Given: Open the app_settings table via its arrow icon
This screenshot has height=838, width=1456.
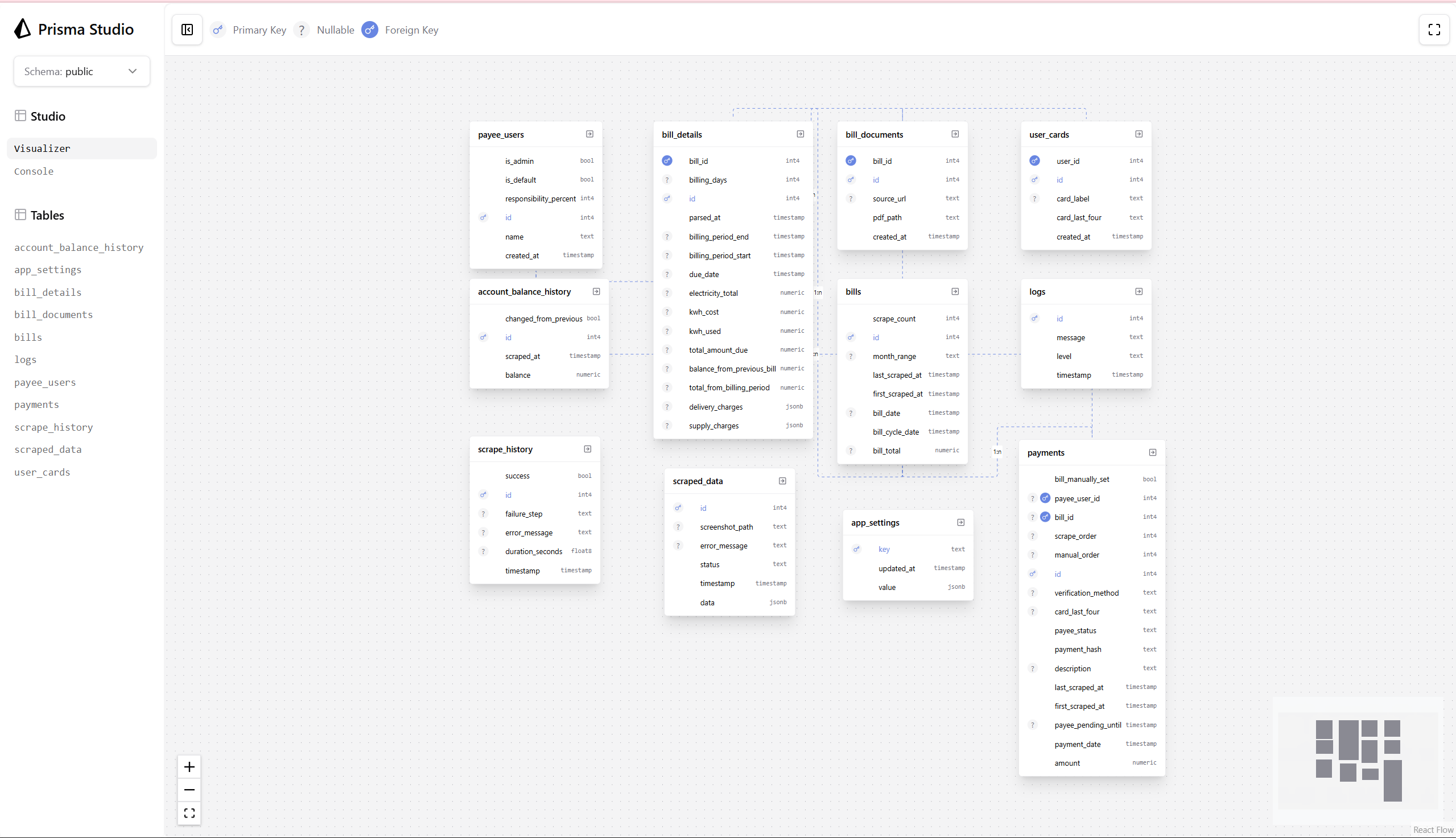Looking at the screenshot, I should tap(960, 523).
